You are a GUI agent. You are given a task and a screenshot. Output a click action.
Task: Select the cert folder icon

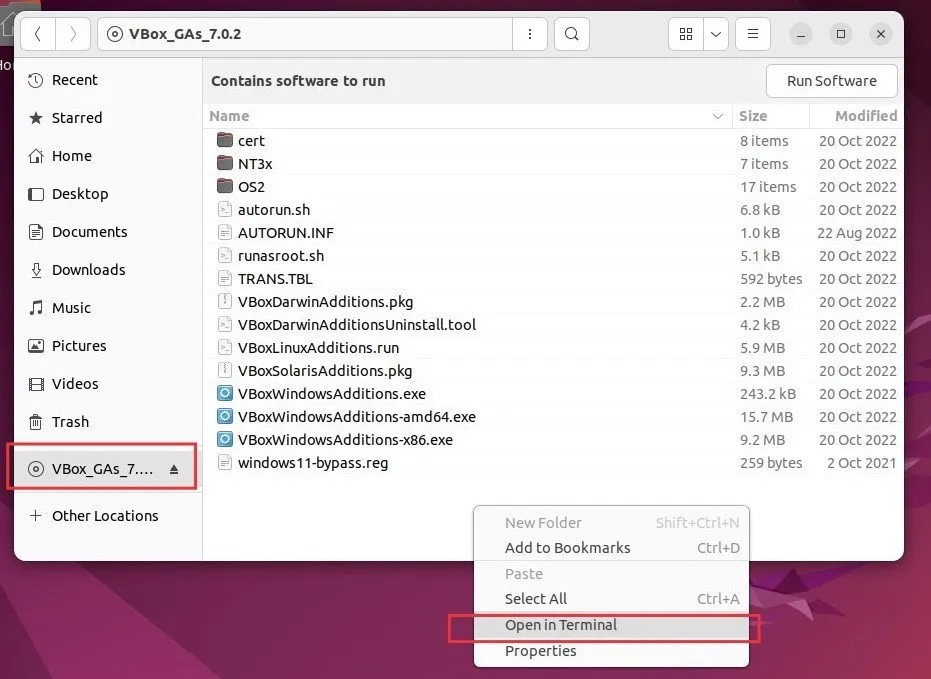click(224, 141)
